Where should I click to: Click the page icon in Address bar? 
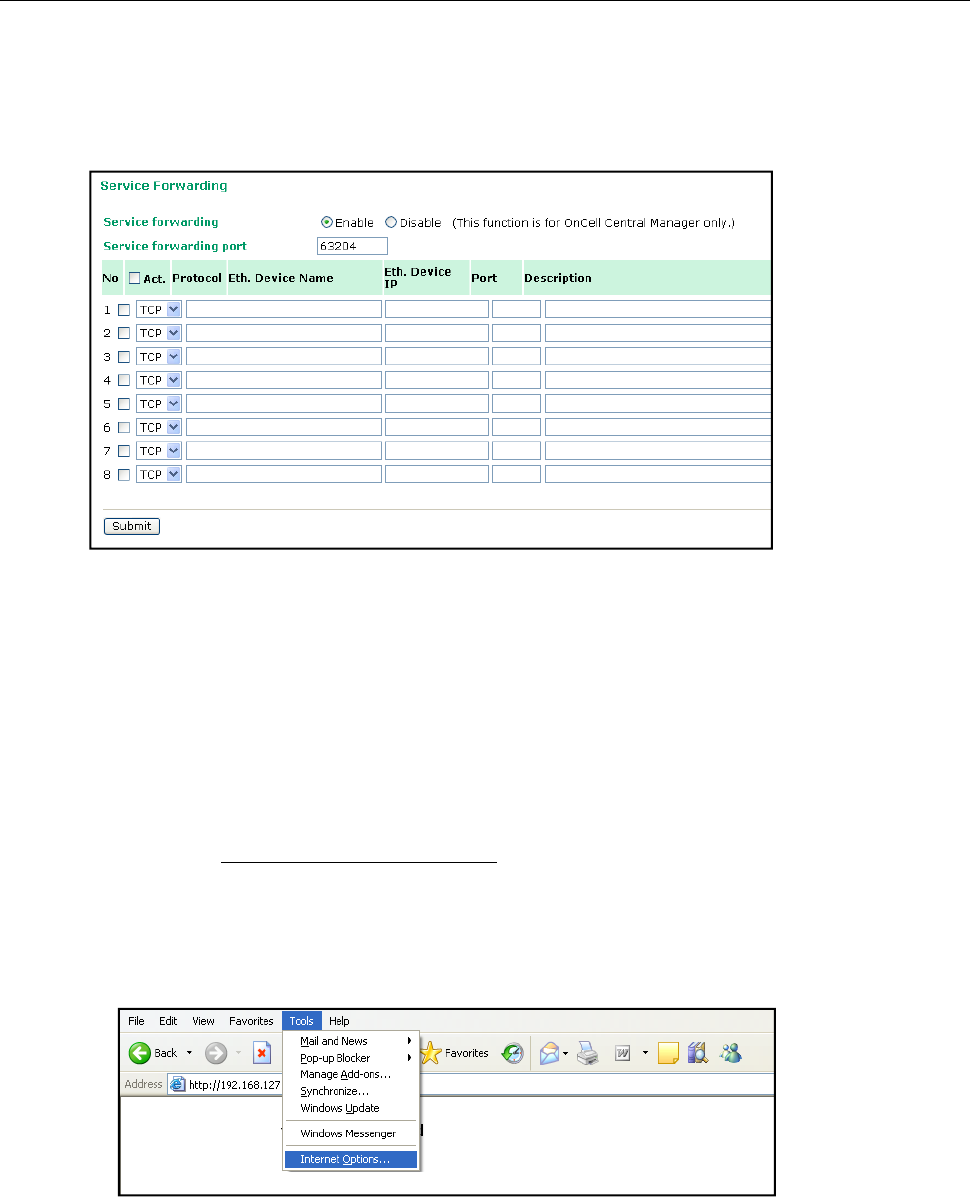pyautogui.click(x=178, y=1085)
